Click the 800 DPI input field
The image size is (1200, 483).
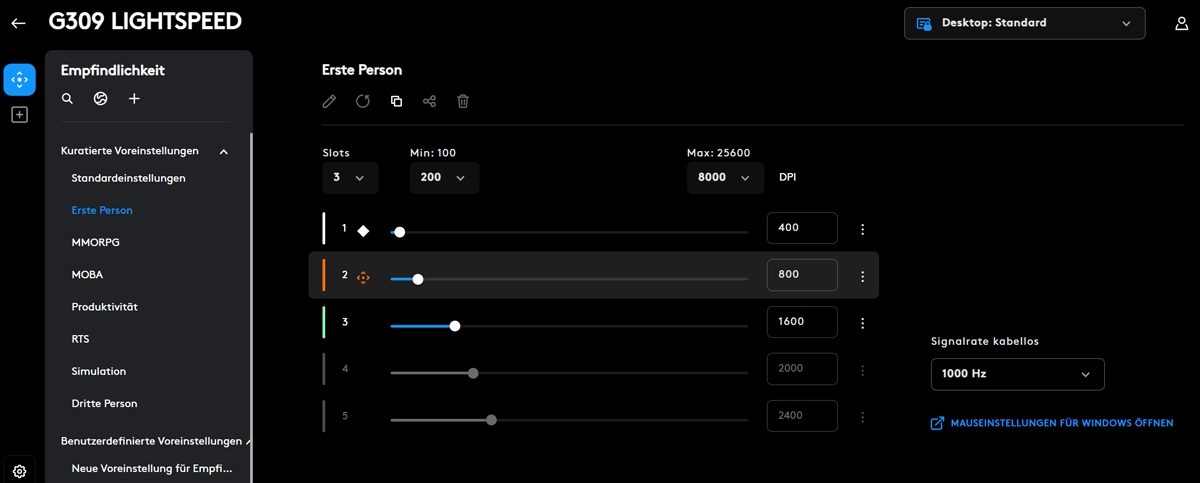(x=802, y=275)
